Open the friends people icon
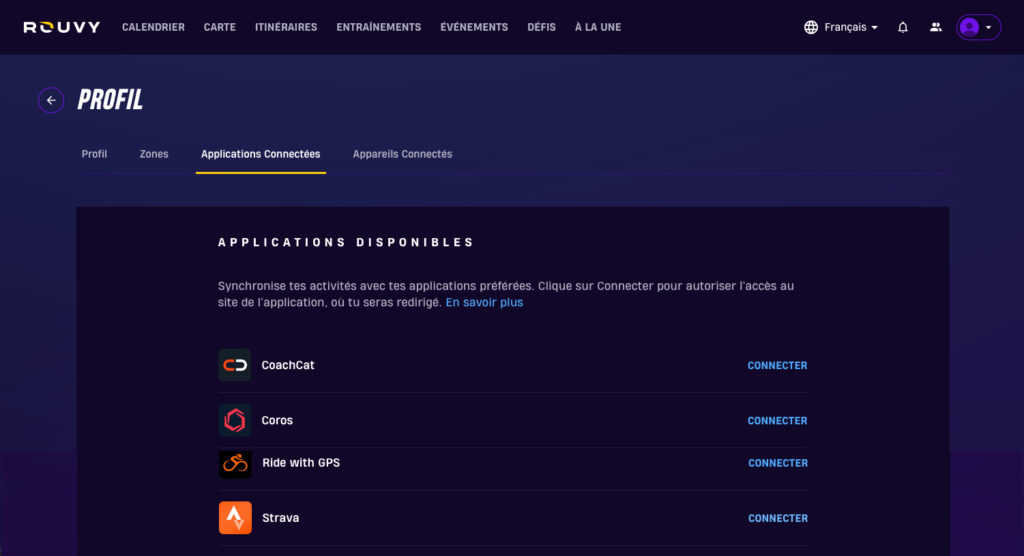 (x=936, y=27)
